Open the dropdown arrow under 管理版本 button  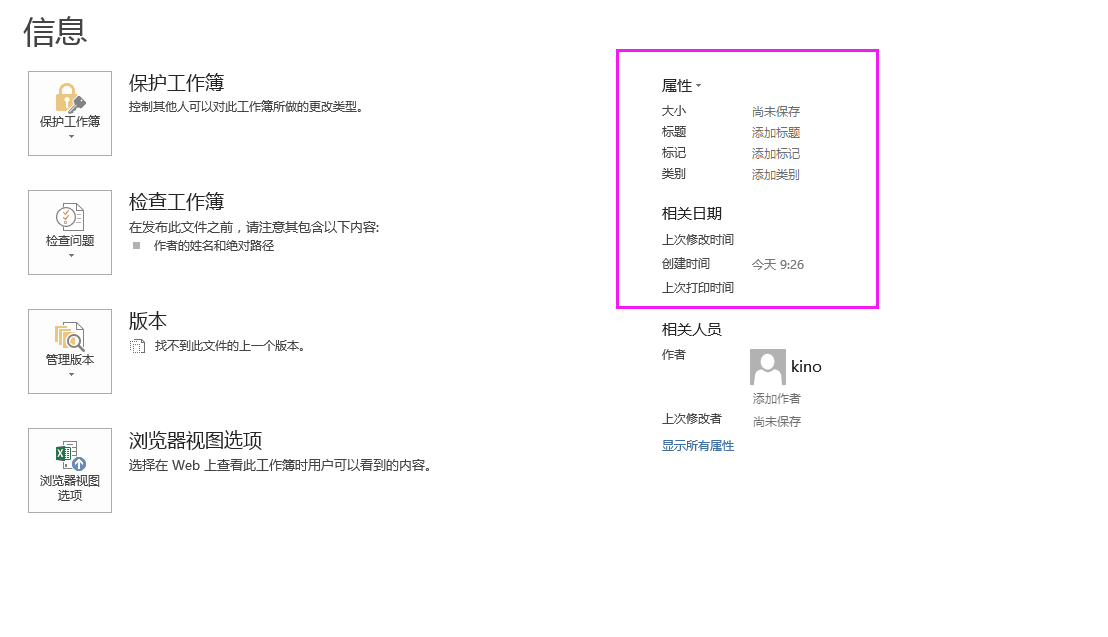point(70,375)
